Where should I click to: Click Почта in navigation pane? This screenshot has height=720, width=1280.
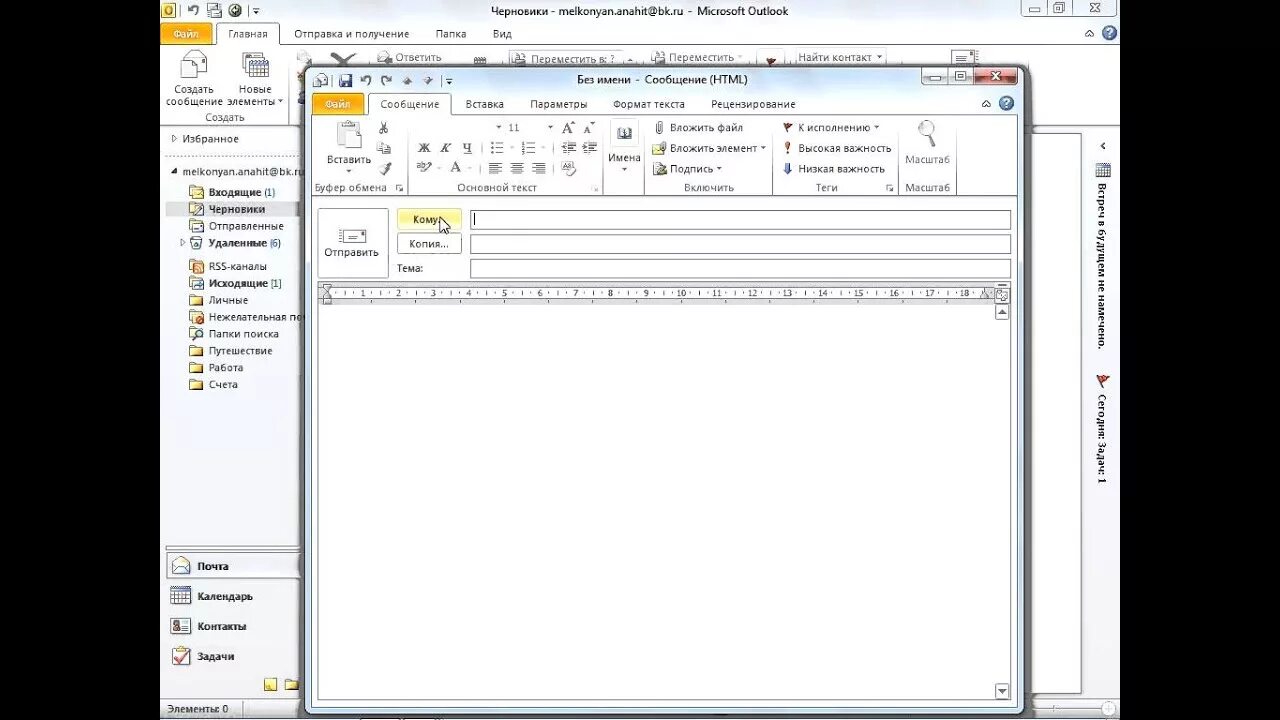pos(231,566)
